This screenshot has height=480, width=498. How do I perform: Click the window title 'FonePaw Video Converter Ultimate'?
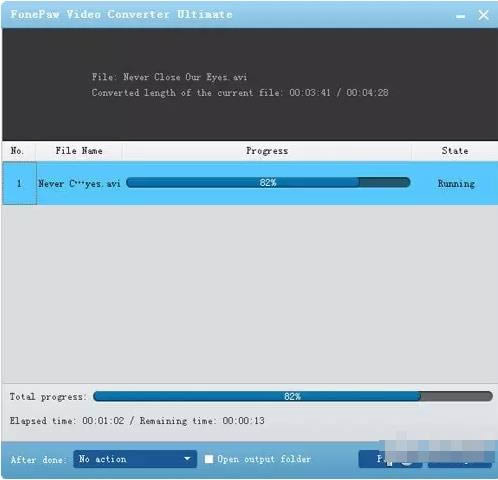pos(121,14)
